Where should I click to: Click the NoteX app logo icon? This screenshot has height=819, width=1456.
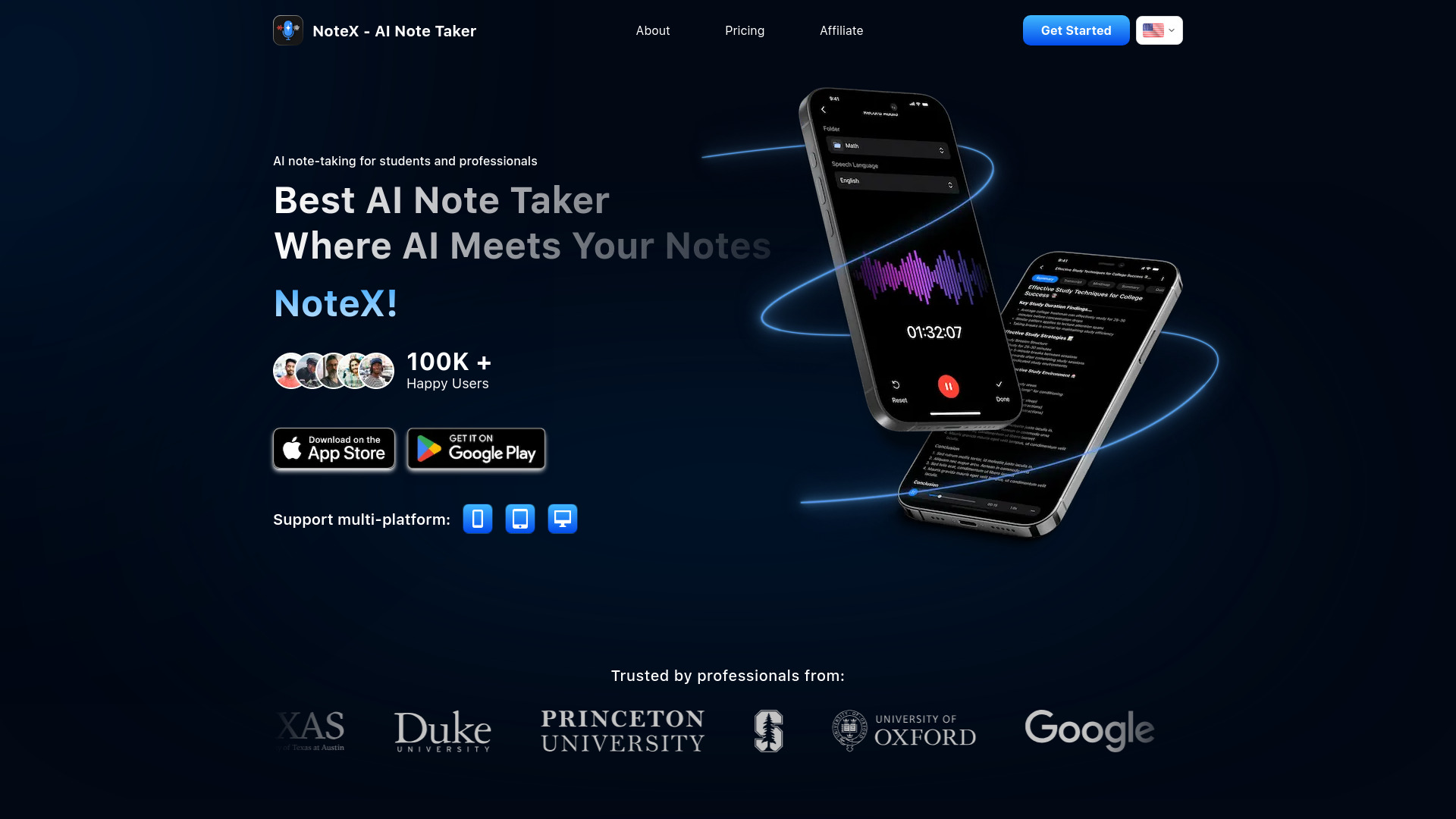[288, 30]
